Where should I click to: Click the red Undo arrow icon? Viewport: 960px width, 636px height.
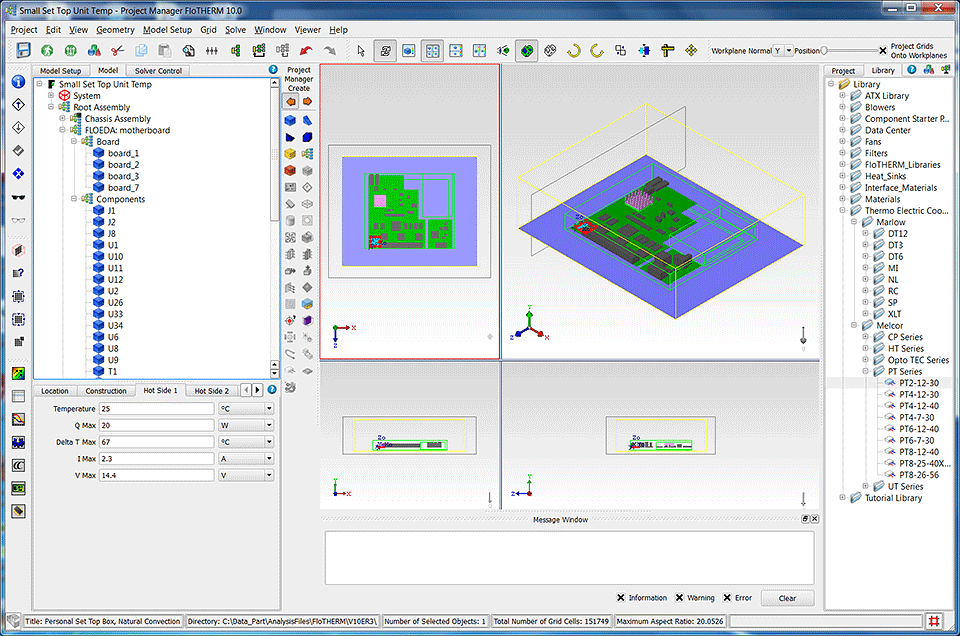306,50
